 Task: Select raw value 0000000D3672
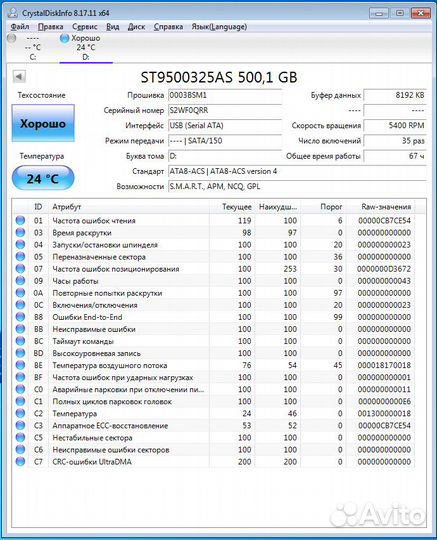[384, 269]
